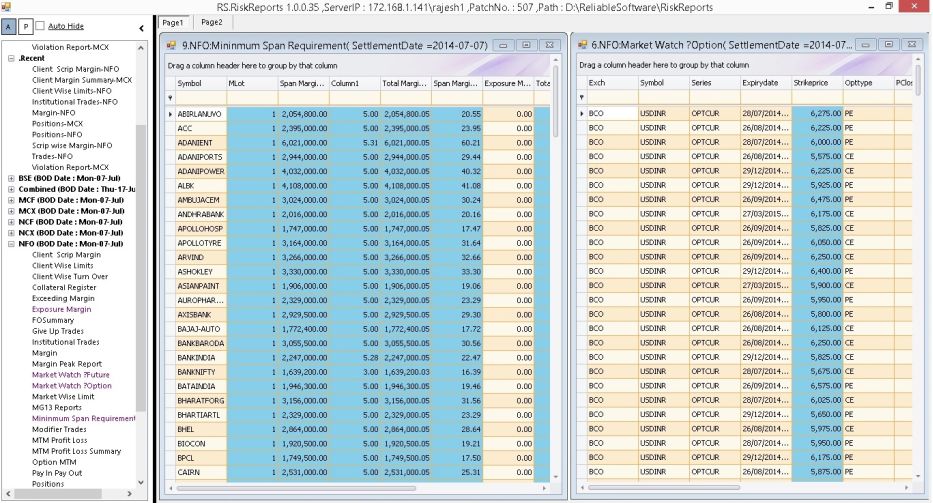Click Exch filter field in Market Watch grid

tap(612, 97)
